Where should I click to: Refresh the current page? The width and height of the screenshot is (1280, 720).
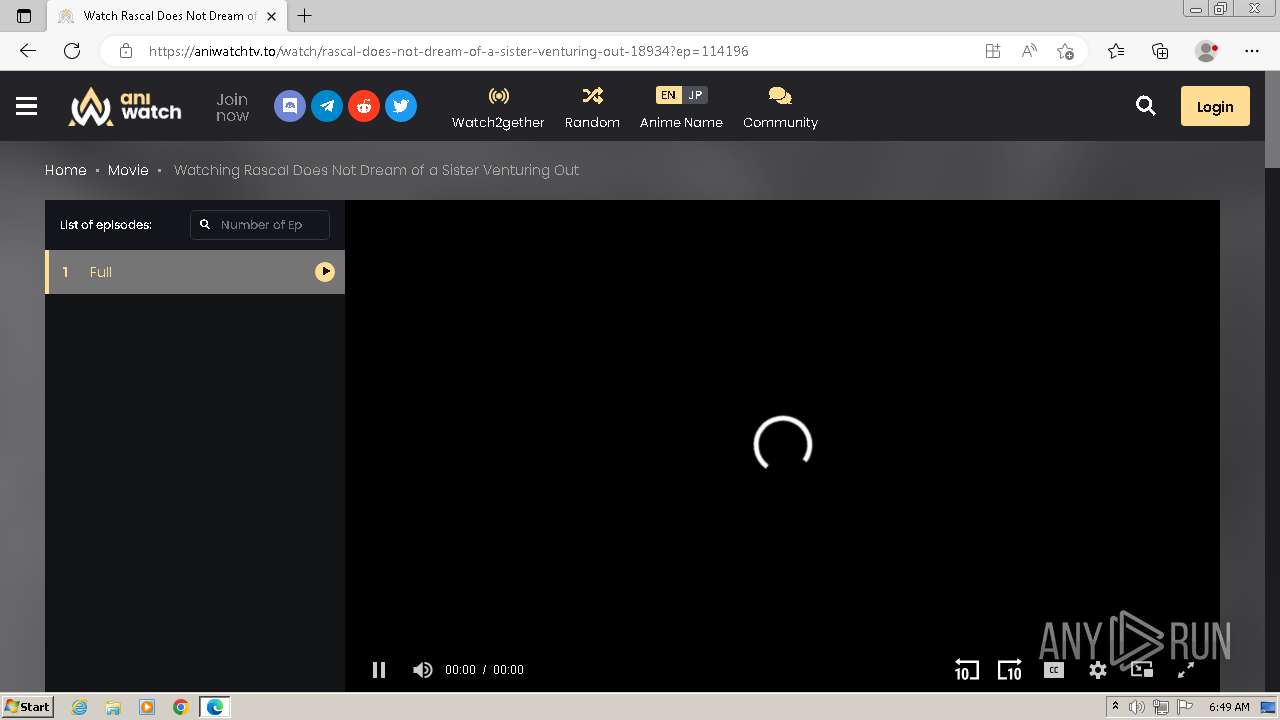pos(72,51)
